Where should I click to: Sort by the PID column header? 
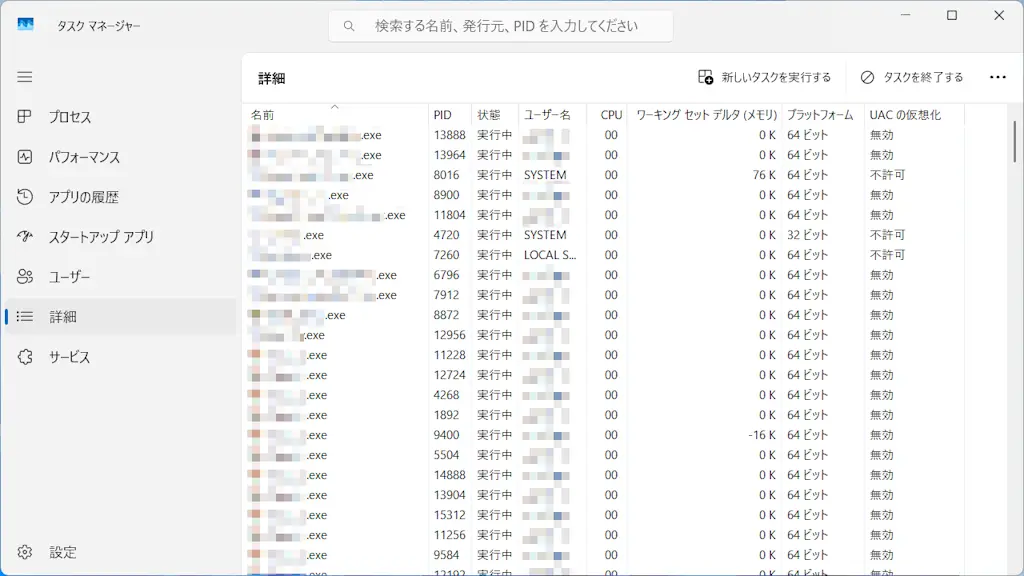443,115
